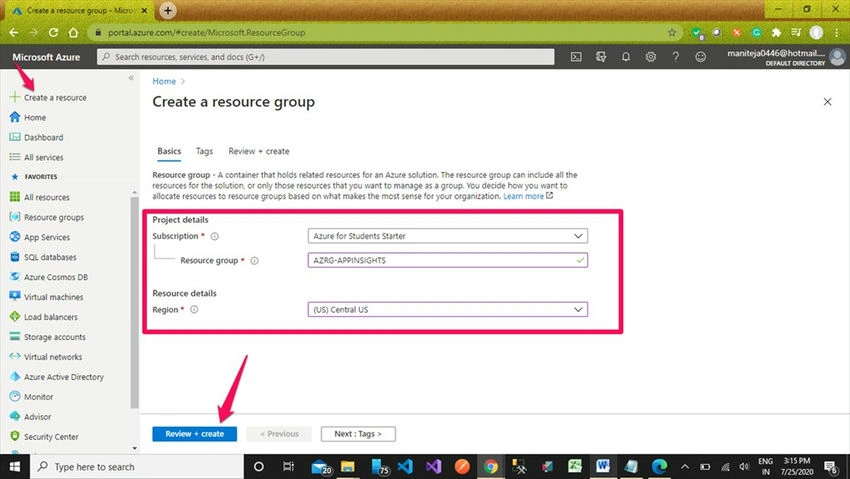Open File Explorer from taskbar
Screen dimensions: 850x479
347,467
